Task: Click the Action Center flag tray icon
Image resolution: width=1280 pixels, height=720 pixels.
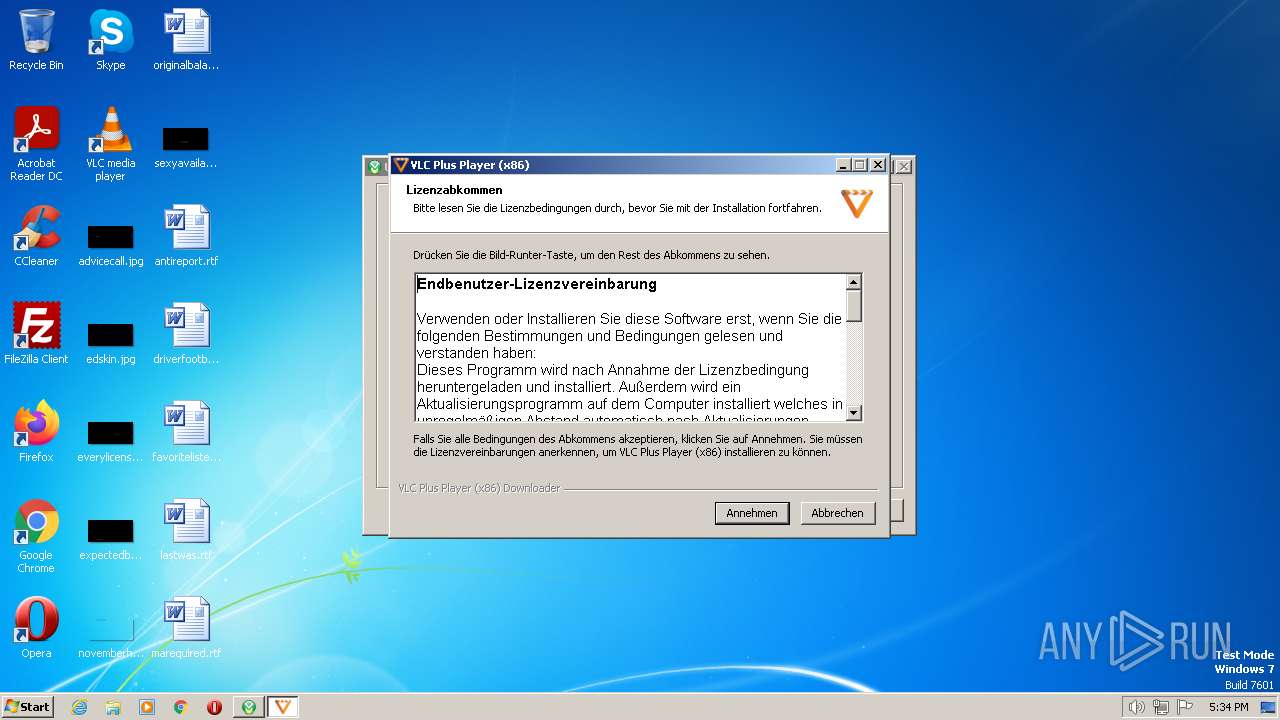Action: 1184,707
